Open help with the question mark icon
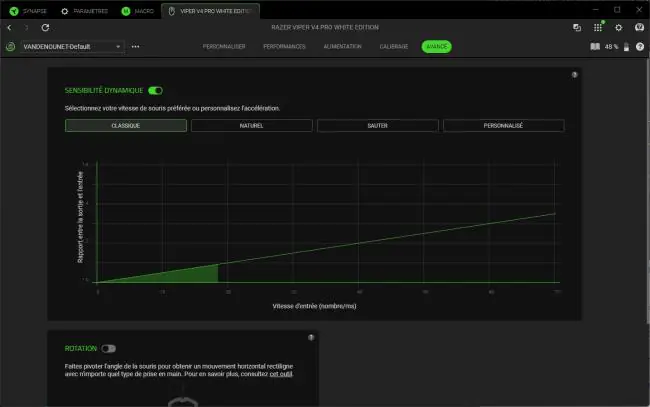The height and width of the screenshot is (407, 650). pyautogui.click(x=640, y=46)
